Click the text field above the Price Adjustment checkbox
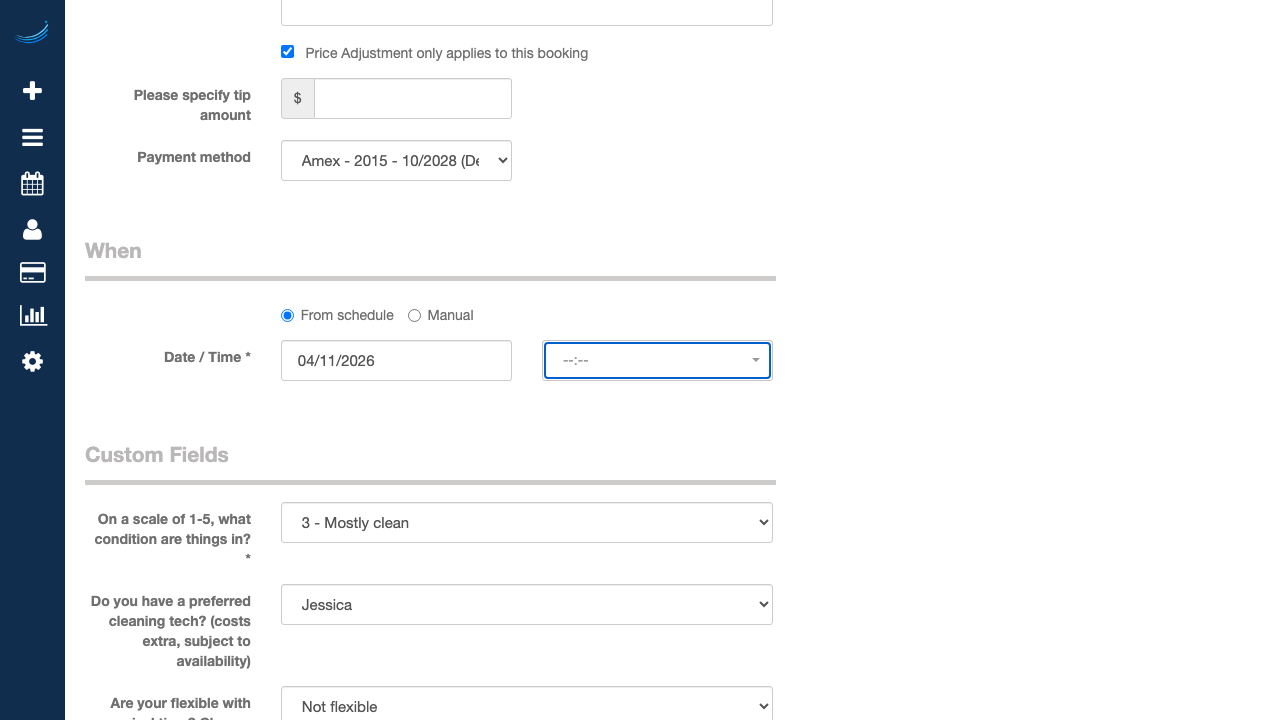Screen dimensions: 1280x720 click(526, 12)
